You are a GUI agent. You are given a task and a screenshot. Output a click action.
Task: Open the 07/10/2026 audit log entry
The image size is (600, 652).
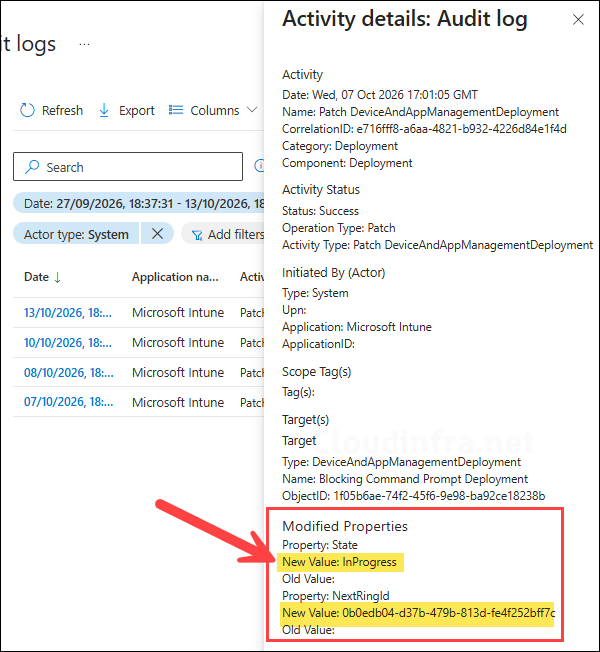pos(69,402)
